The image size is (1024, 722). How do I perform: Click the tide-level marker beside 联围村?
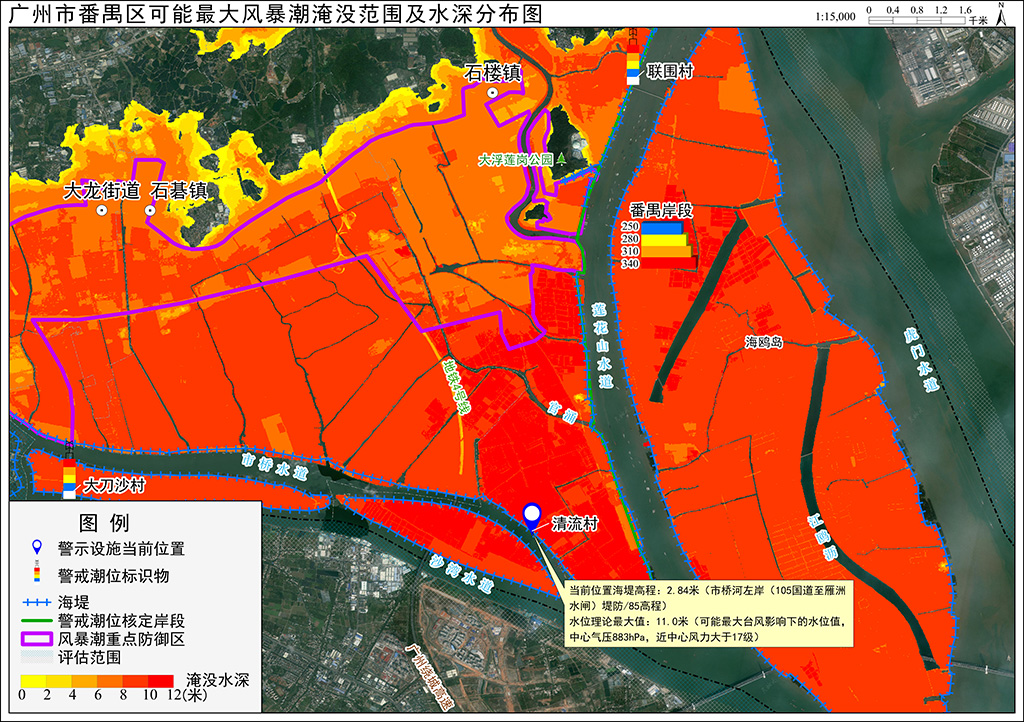[633, 57]
